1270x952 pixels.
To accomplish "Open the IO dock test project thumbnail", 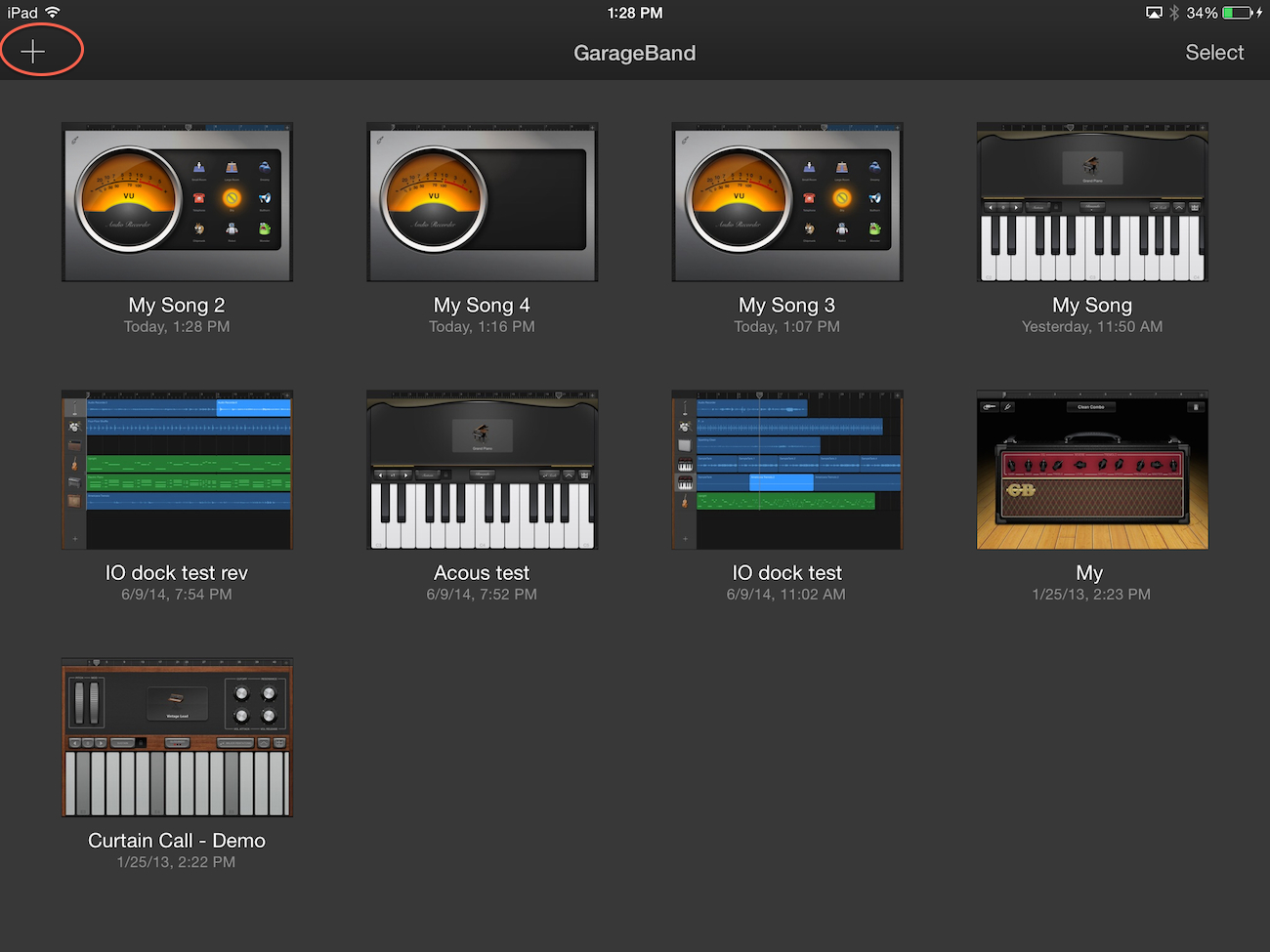I will 787,470.
